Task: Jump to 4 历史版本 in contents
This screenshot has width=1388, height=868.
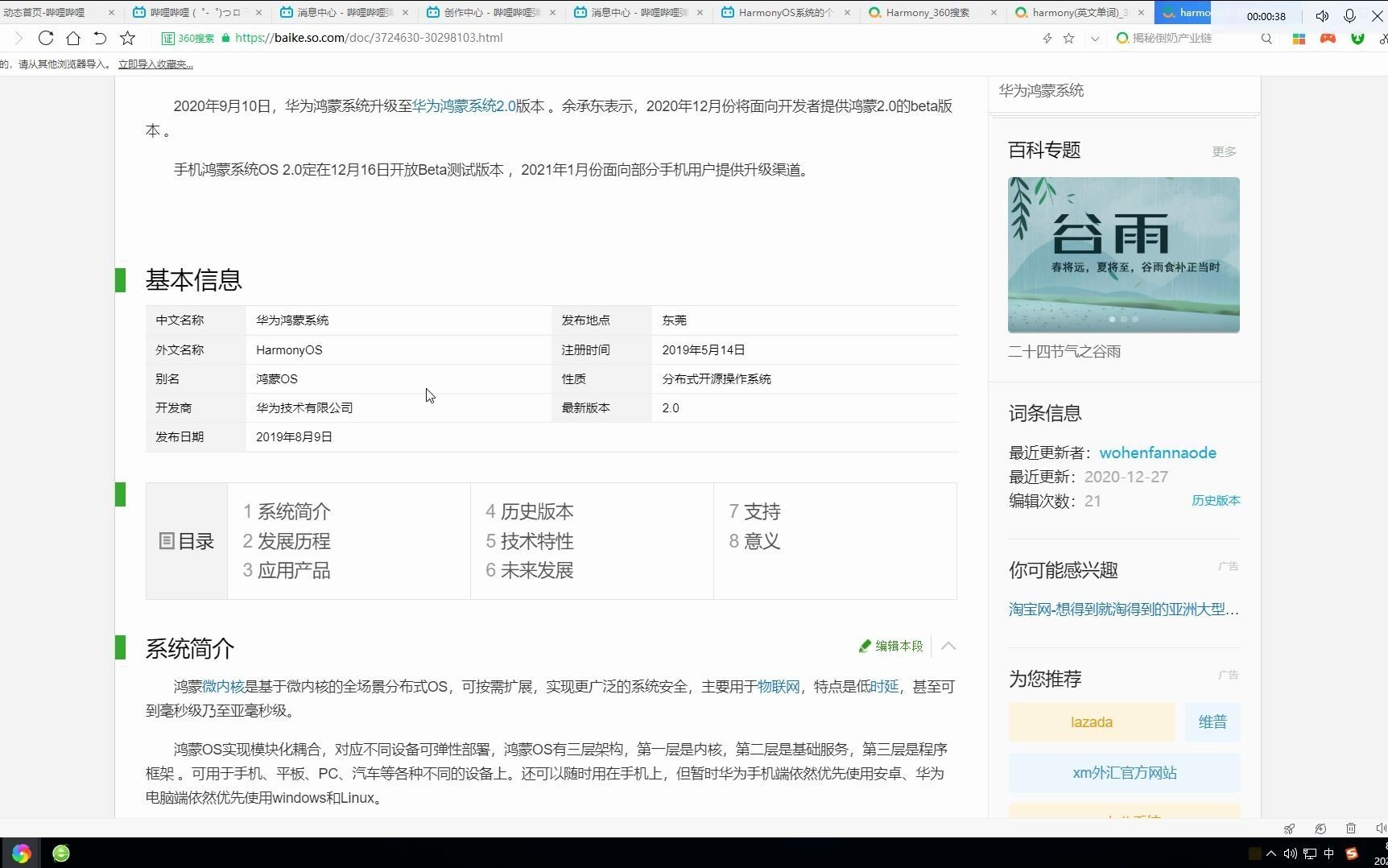Action: pyautogui.click(x=530, y=511)
